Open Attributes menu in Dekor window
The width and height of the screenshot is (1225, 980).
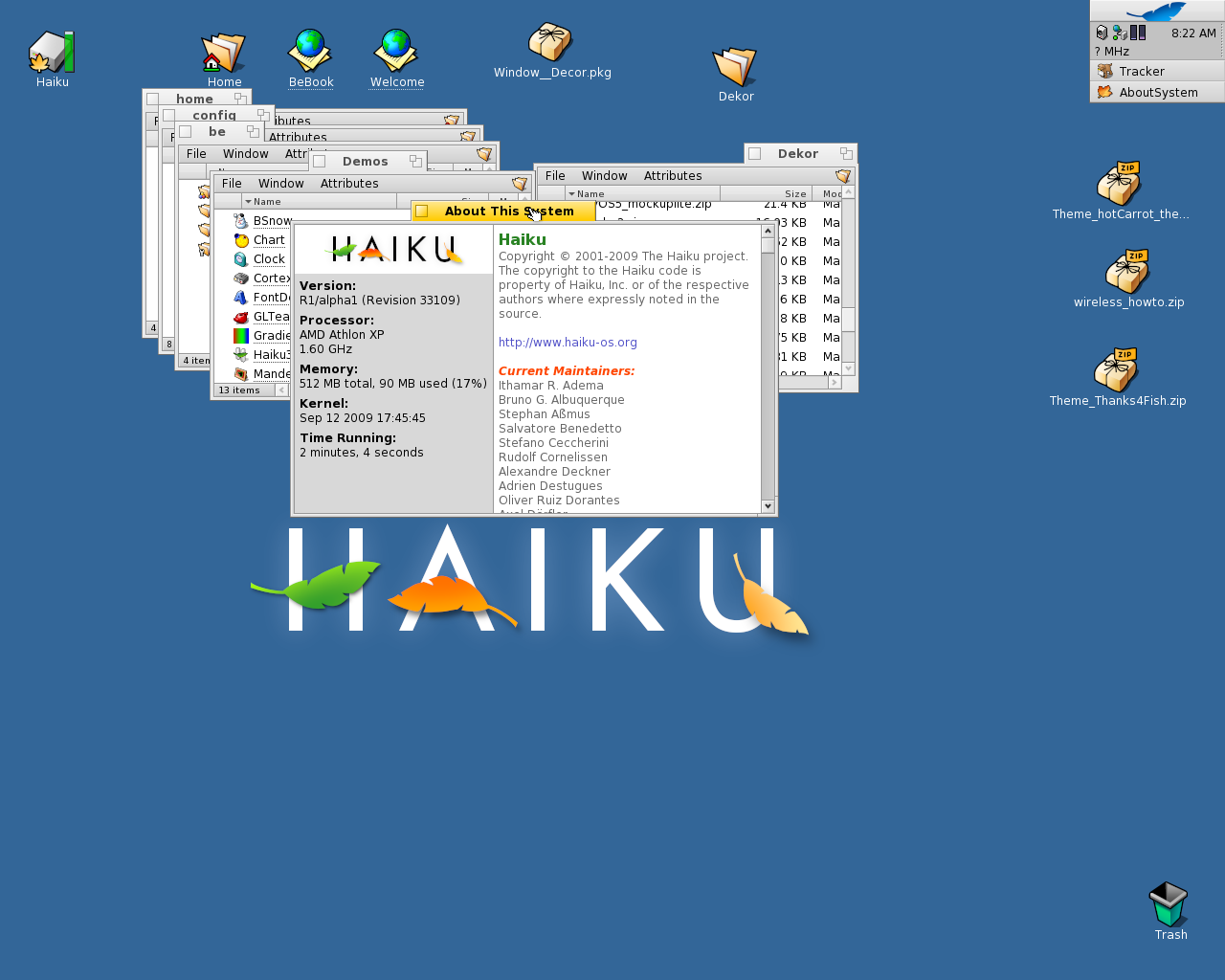[x=673, y=176]
